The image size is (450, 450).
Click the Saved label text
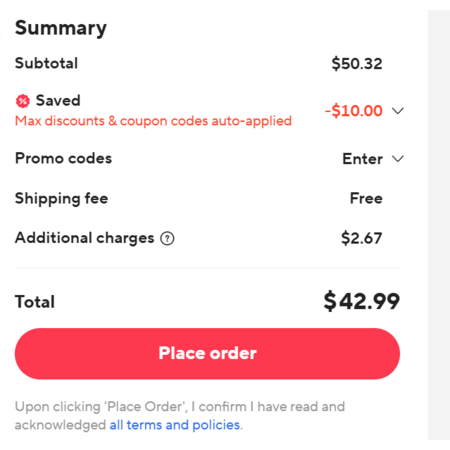[x=58, y=100]
